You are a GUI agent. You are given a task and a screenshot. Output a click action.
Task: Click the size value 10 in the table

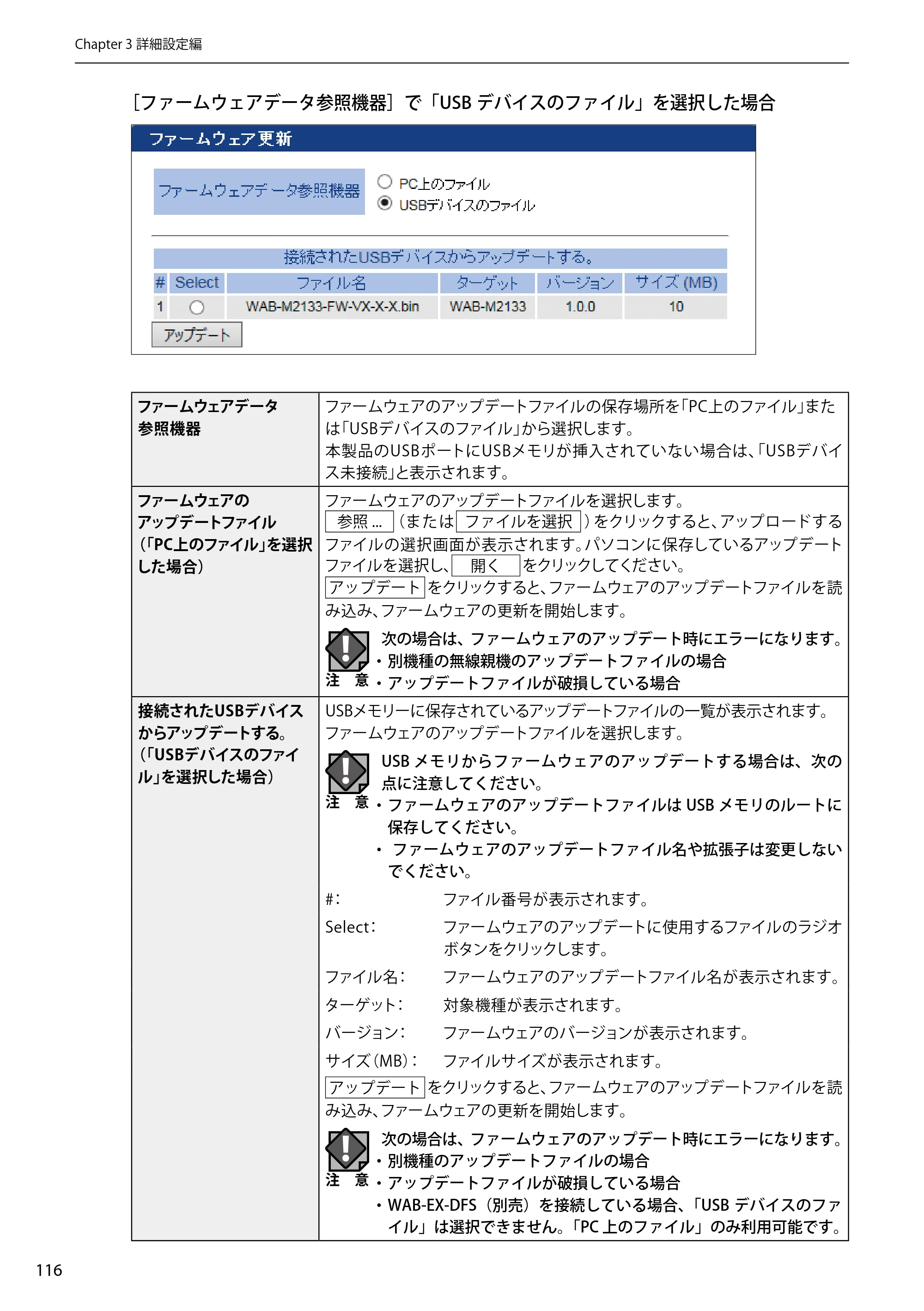[x=675, y=307]
